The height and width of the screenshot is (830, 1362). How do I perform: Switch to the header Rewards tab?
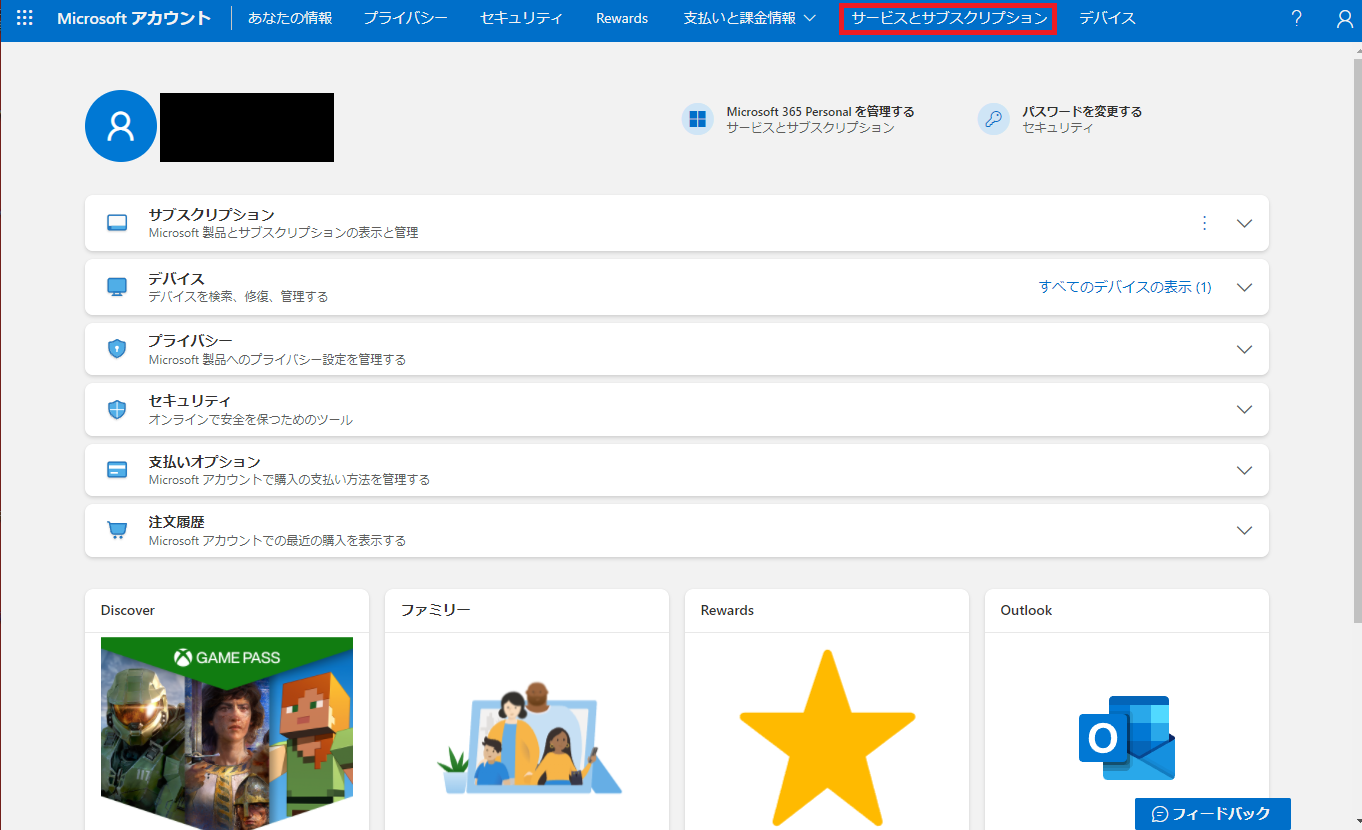[622, 18]
